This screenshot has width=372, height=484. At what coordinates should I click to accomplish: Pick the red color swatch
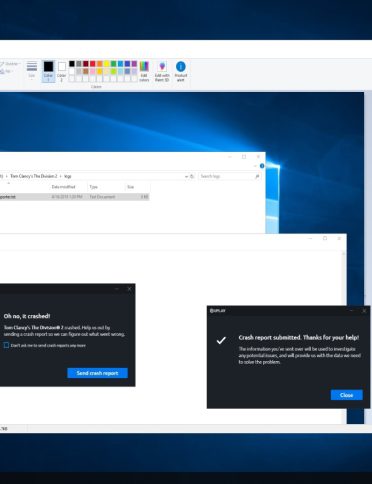click(x=93, y=64)
